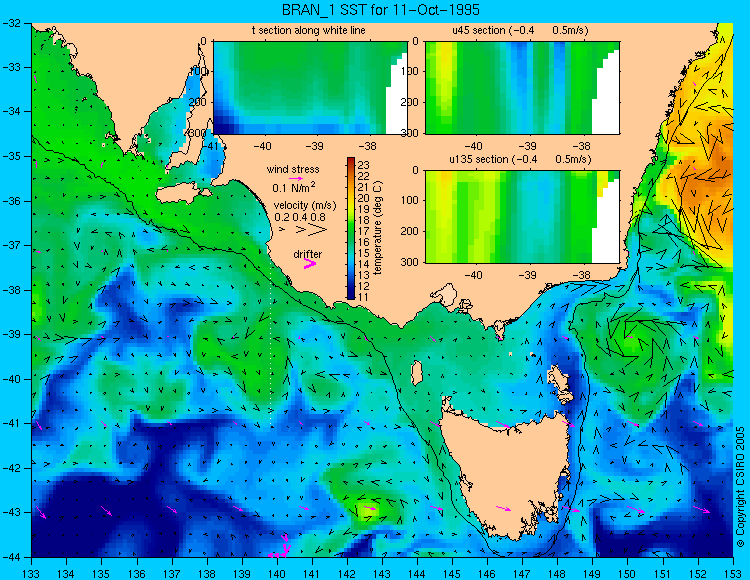Click the colorbar tick value 14

click(x=364, y=264)
